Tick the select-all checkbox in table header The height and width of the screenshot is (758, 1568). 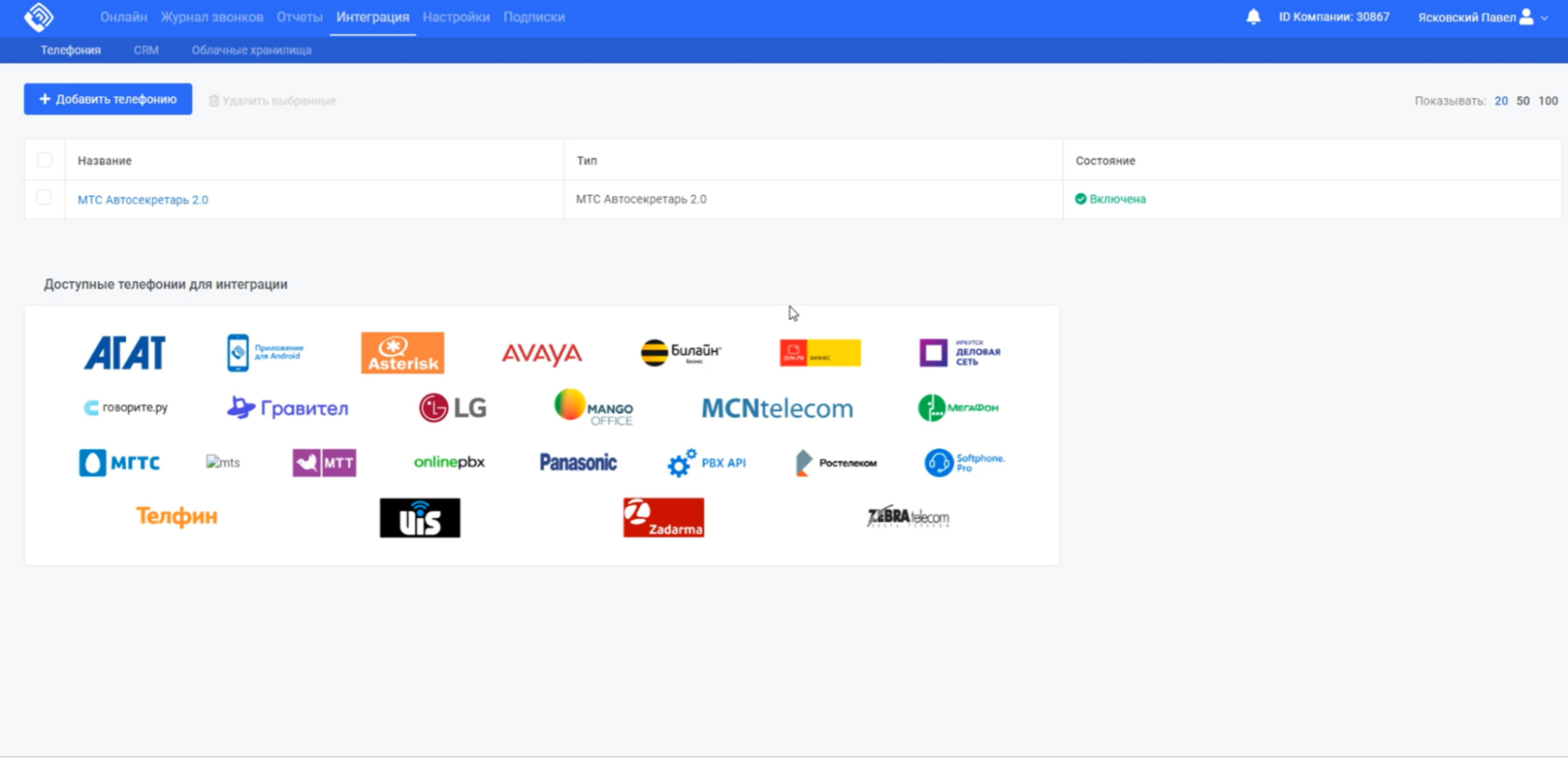pyautogui.click(x=44, y=160)
